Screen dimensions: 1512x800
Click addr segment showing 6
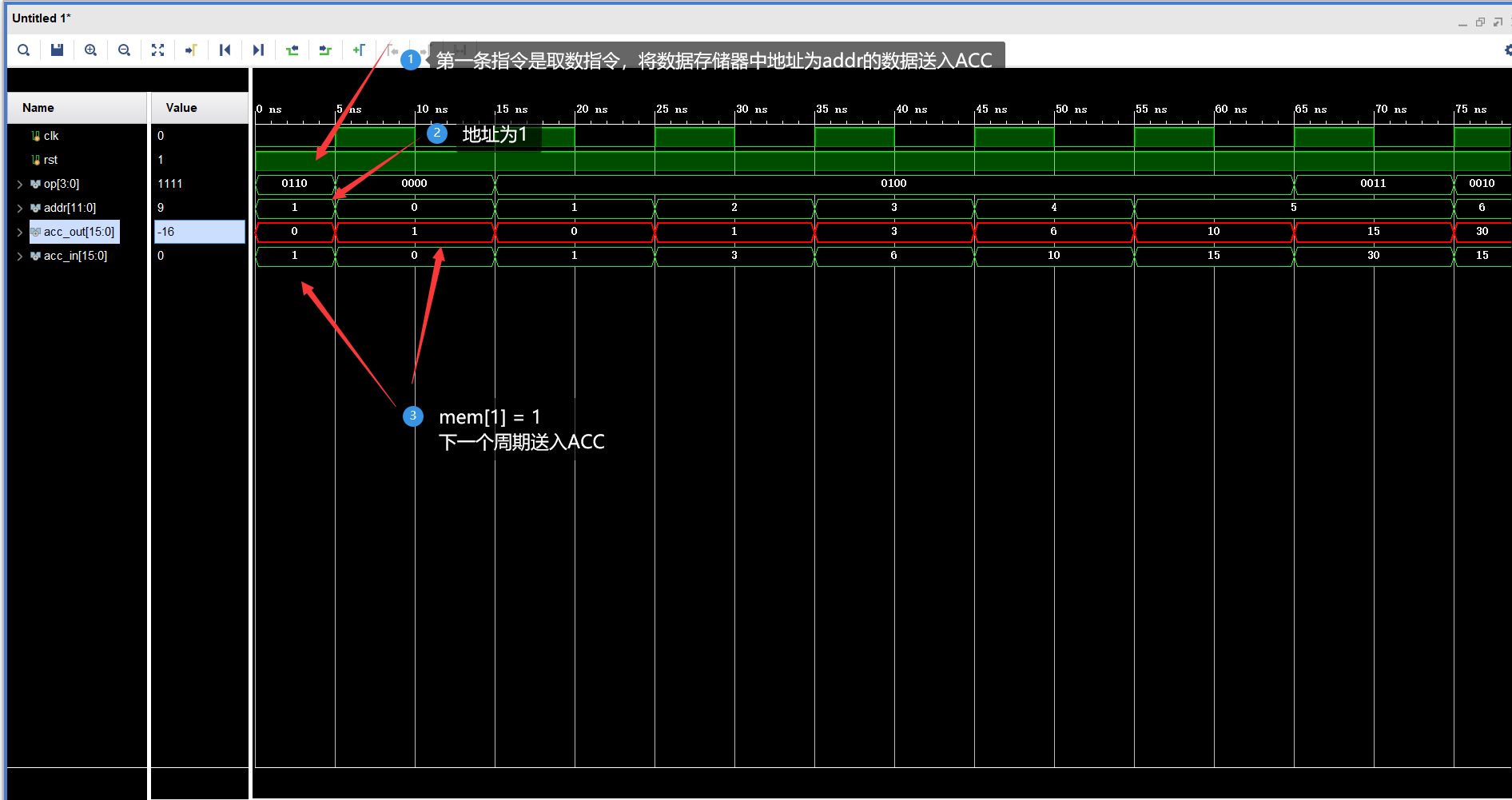1482,208
